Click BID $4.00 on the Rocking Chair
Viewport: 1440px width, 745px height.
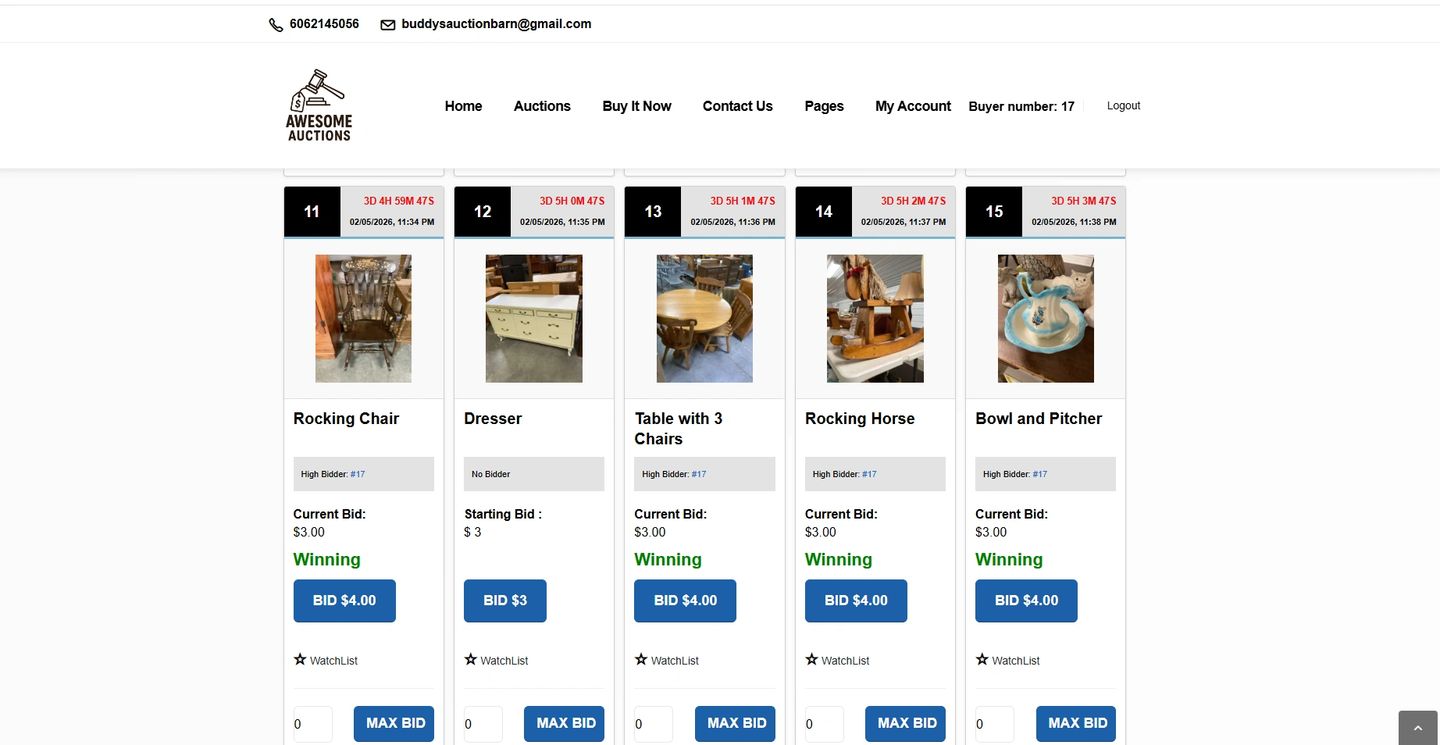[x=344, y=600]
